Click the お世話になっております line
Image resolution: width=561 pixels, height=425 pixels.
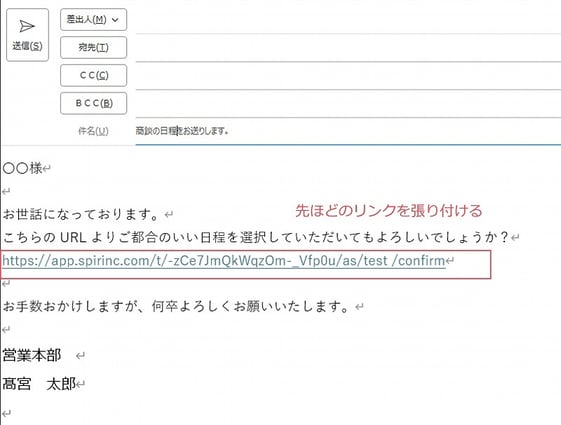(81, 214)
